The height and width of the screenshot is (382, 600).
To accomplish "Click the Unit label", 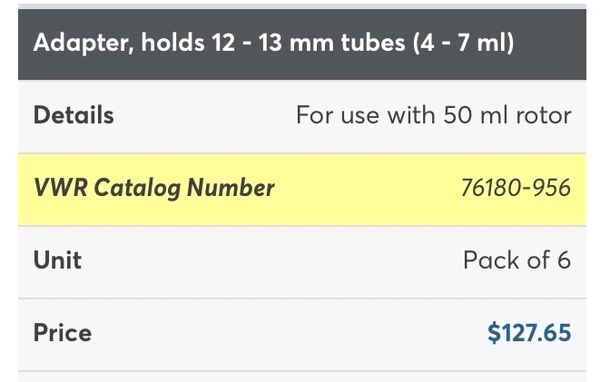I will [57, 260].
